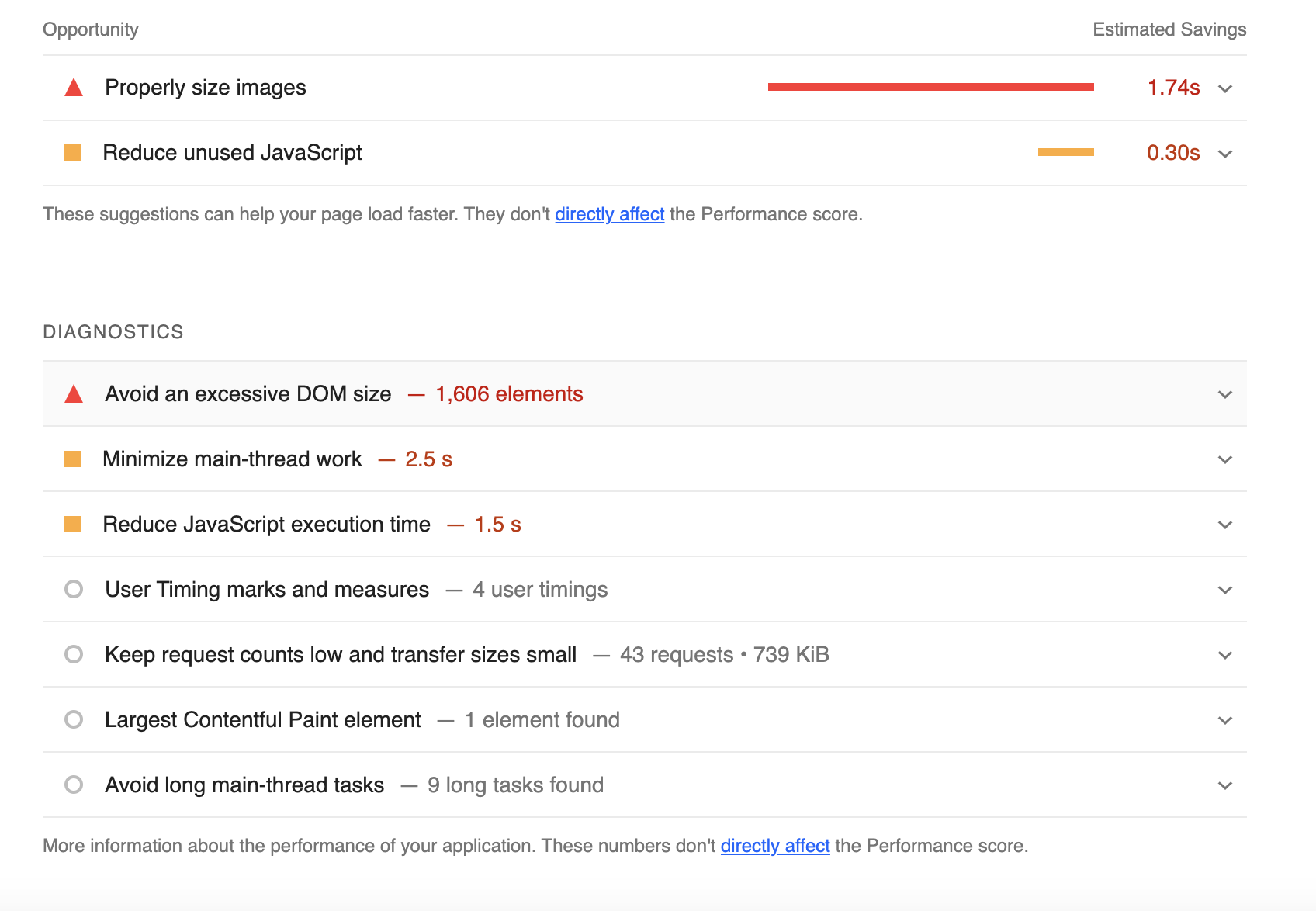
Task: Open the directly affect link in the bottom note
Action: pos(775,846)
